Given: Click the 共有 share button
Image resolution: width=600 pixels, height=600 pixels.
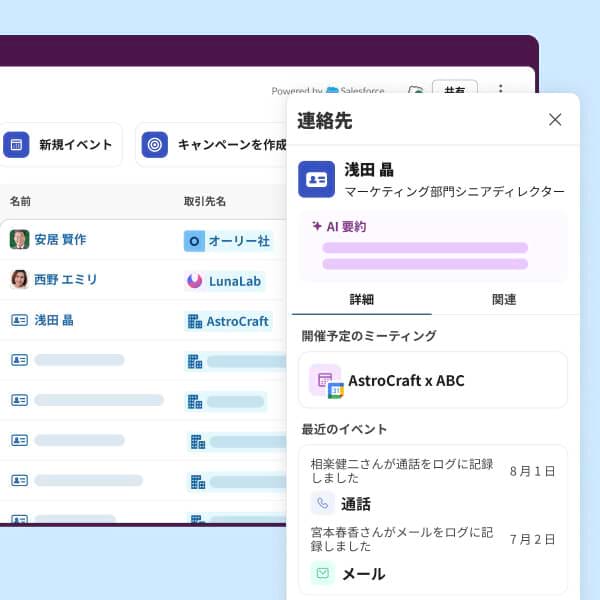Looking at the screenshot, I should coord(455,87).
